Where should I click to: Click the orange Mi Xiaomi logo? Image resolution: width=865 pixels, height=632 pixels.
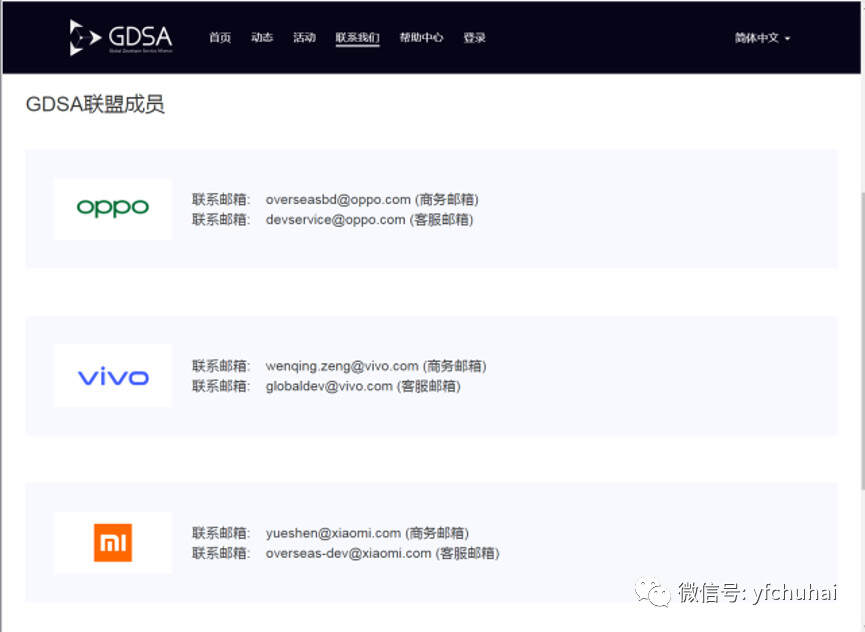point(112,542)
